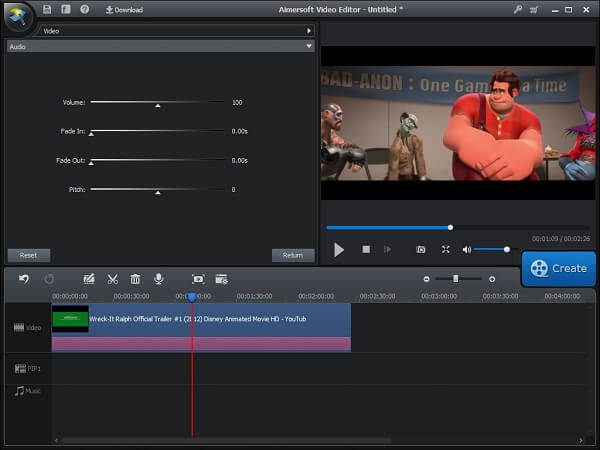Click the 00:01:30:00 ruler mark
Image resolution: width=600 pixels, height=450 pixels.
coord(254,296)
